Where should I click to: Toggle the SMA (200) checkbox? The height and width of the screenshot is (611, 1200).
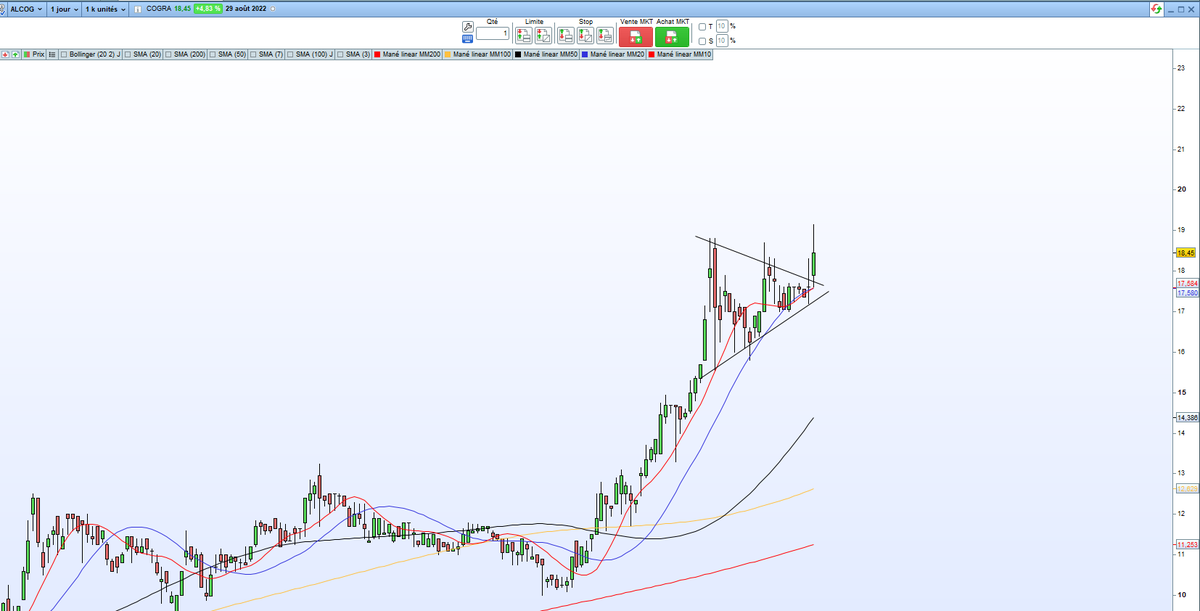(170, 54)
